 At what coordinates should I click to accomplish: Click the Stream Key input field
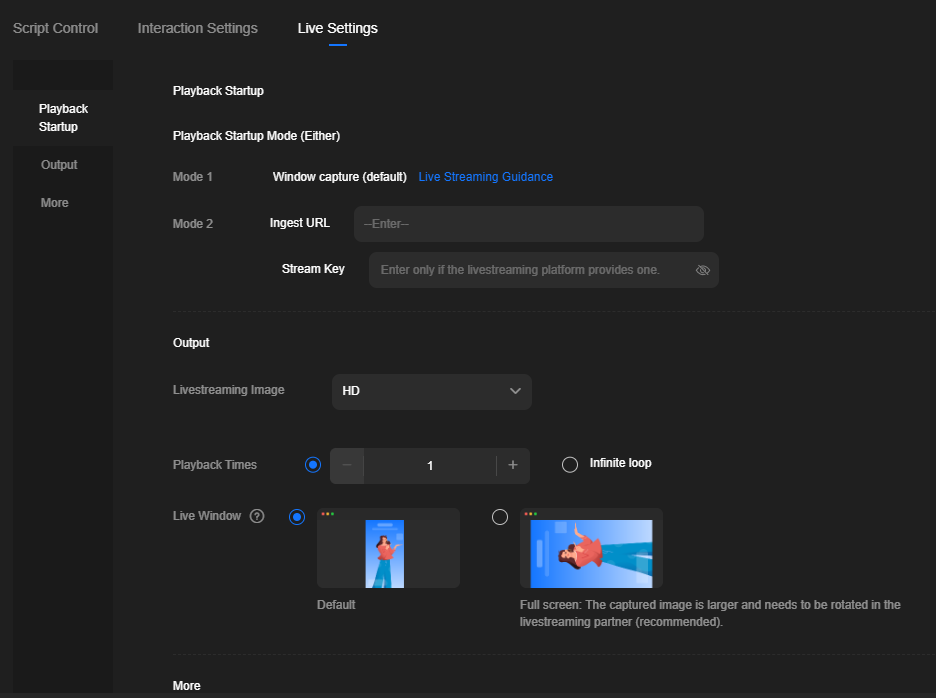[x=544, y=270]
